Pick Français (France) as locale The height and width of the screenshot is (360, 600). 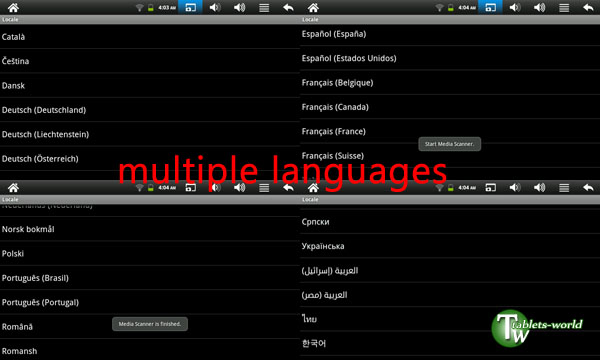coord(450,131)
